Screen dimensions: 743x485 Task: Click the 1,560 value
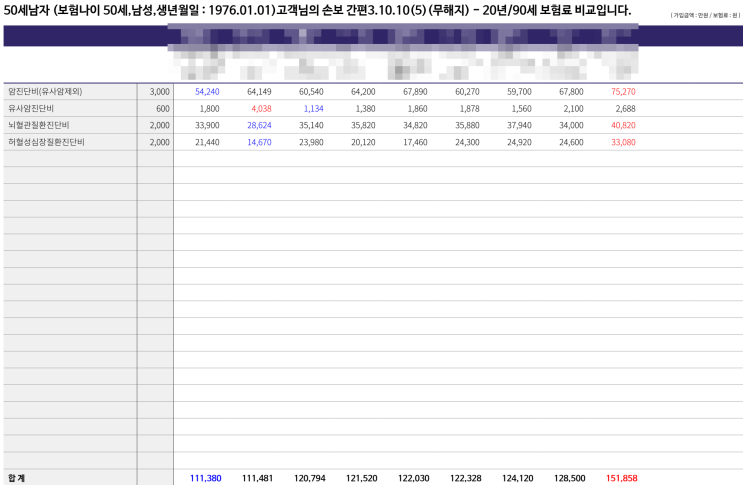pyautogui.click(x=522, y=108)
